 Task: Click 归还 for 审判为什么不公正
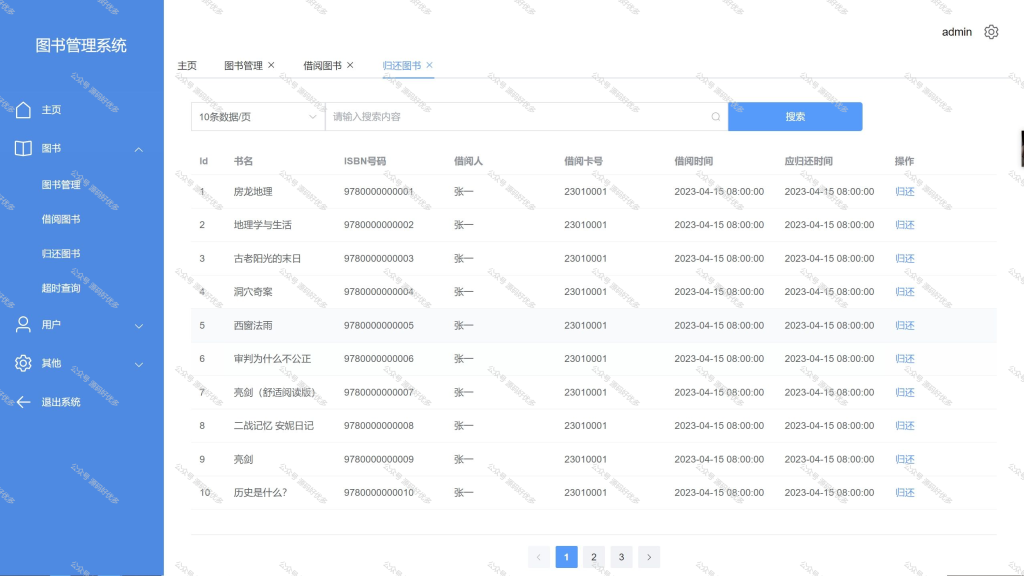point(904,359)
